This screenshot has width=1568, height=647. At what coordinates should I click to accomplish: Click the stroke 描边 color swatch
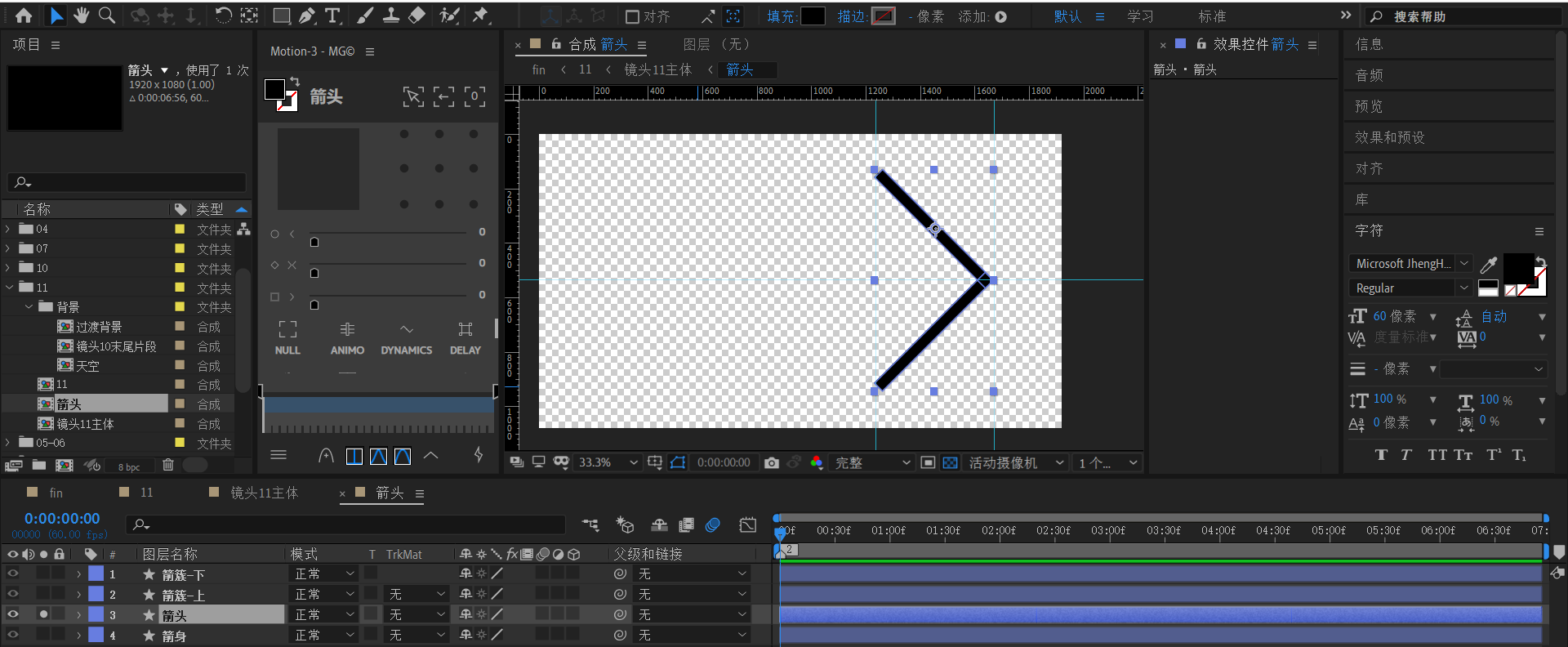tap(884, 16)
